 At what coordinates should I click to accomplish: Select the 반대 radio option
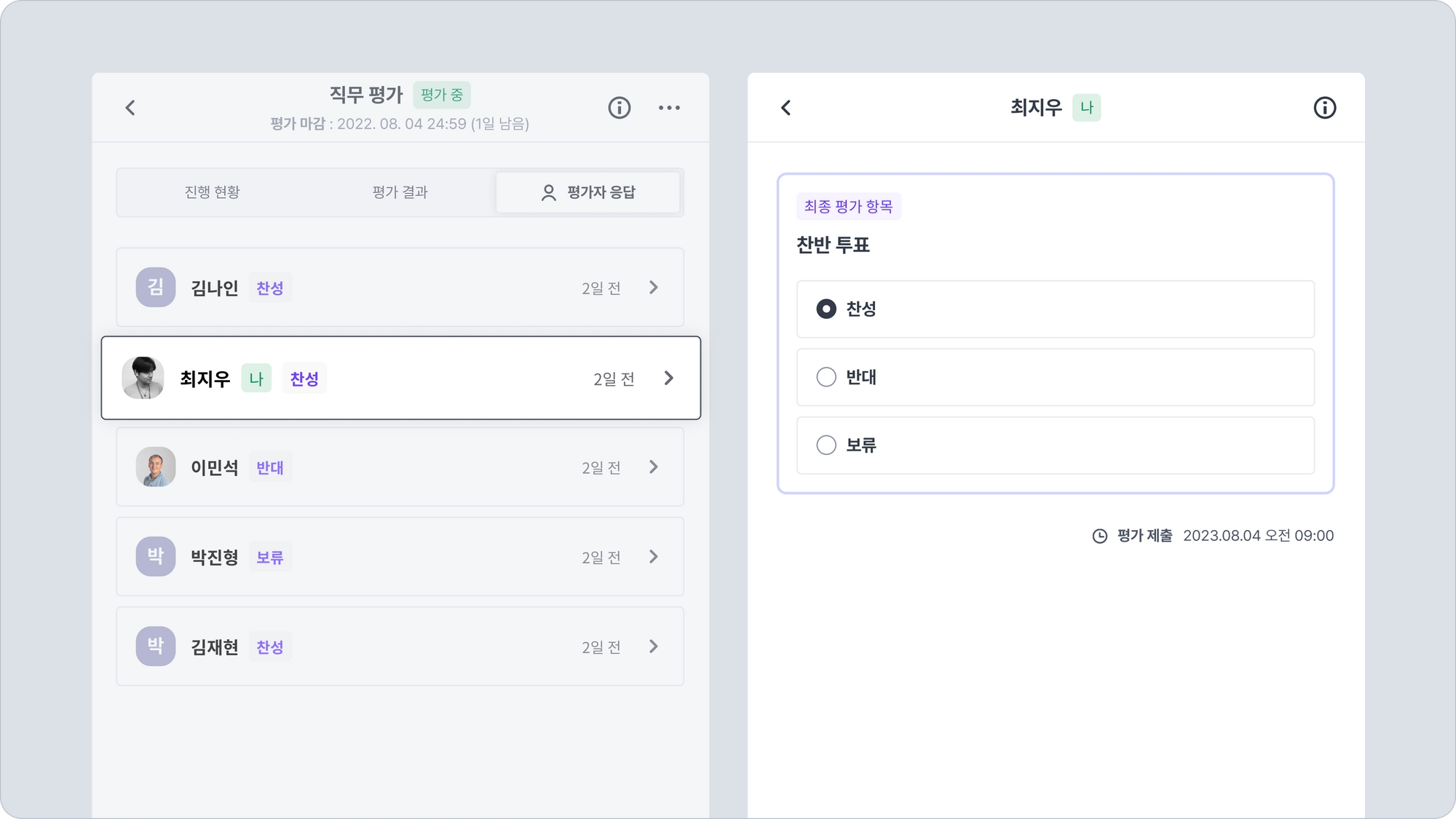[x=826, y=377]
